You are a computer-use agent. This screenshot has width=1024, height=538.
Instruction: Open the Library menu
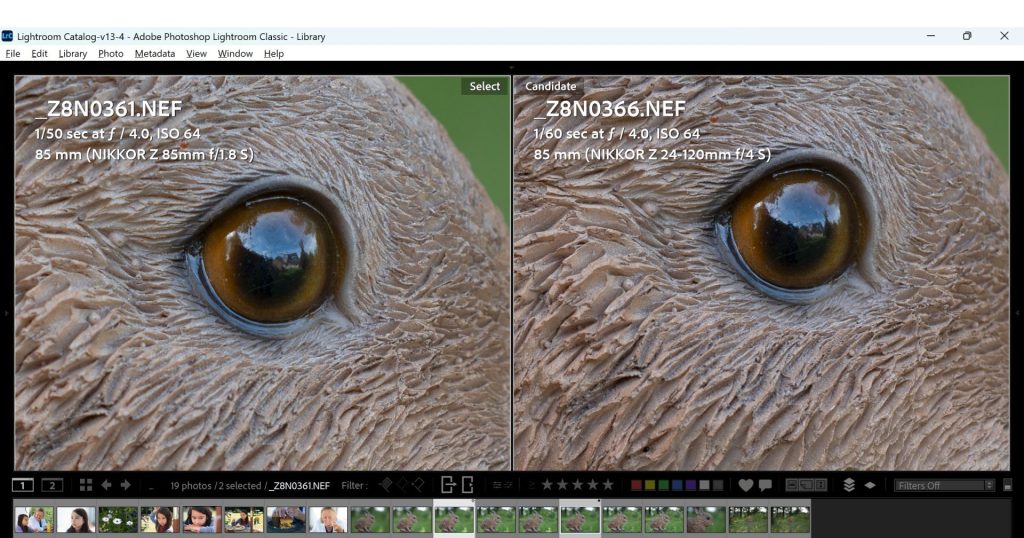coord(72,54)
